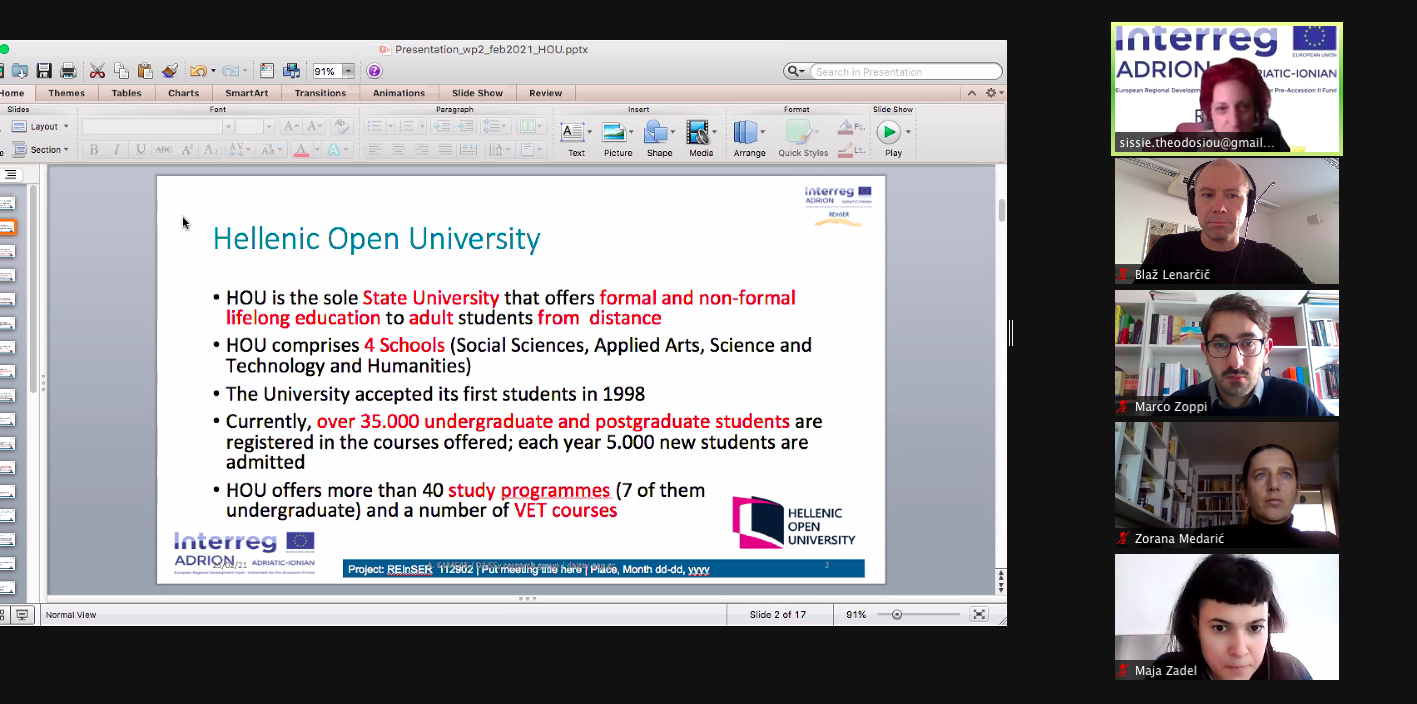
Task: Click the font color A swatch
Action: pos(301,150)
